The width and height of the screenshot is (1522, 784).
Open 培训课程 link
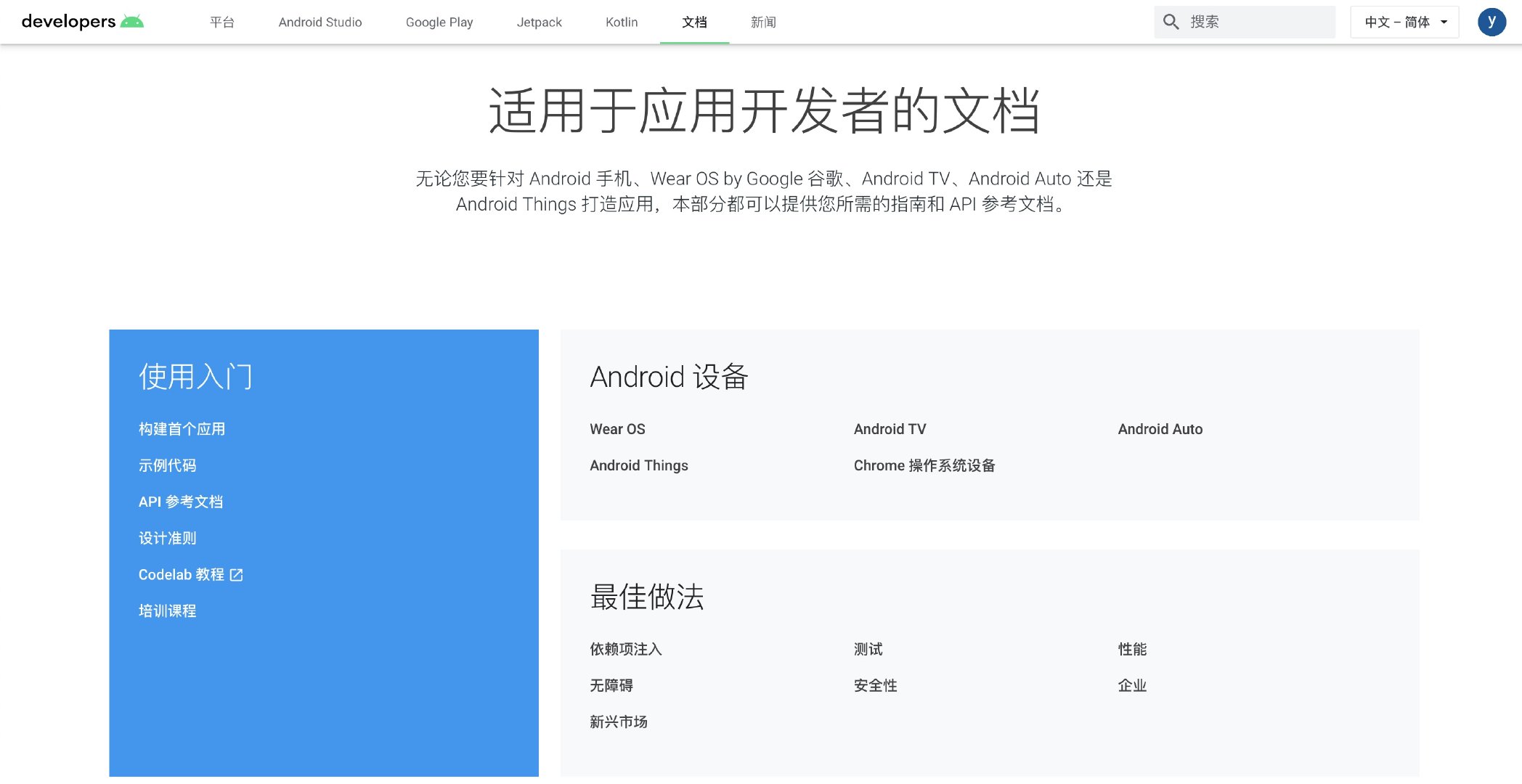pyautogui.click(x=167, y=611)
